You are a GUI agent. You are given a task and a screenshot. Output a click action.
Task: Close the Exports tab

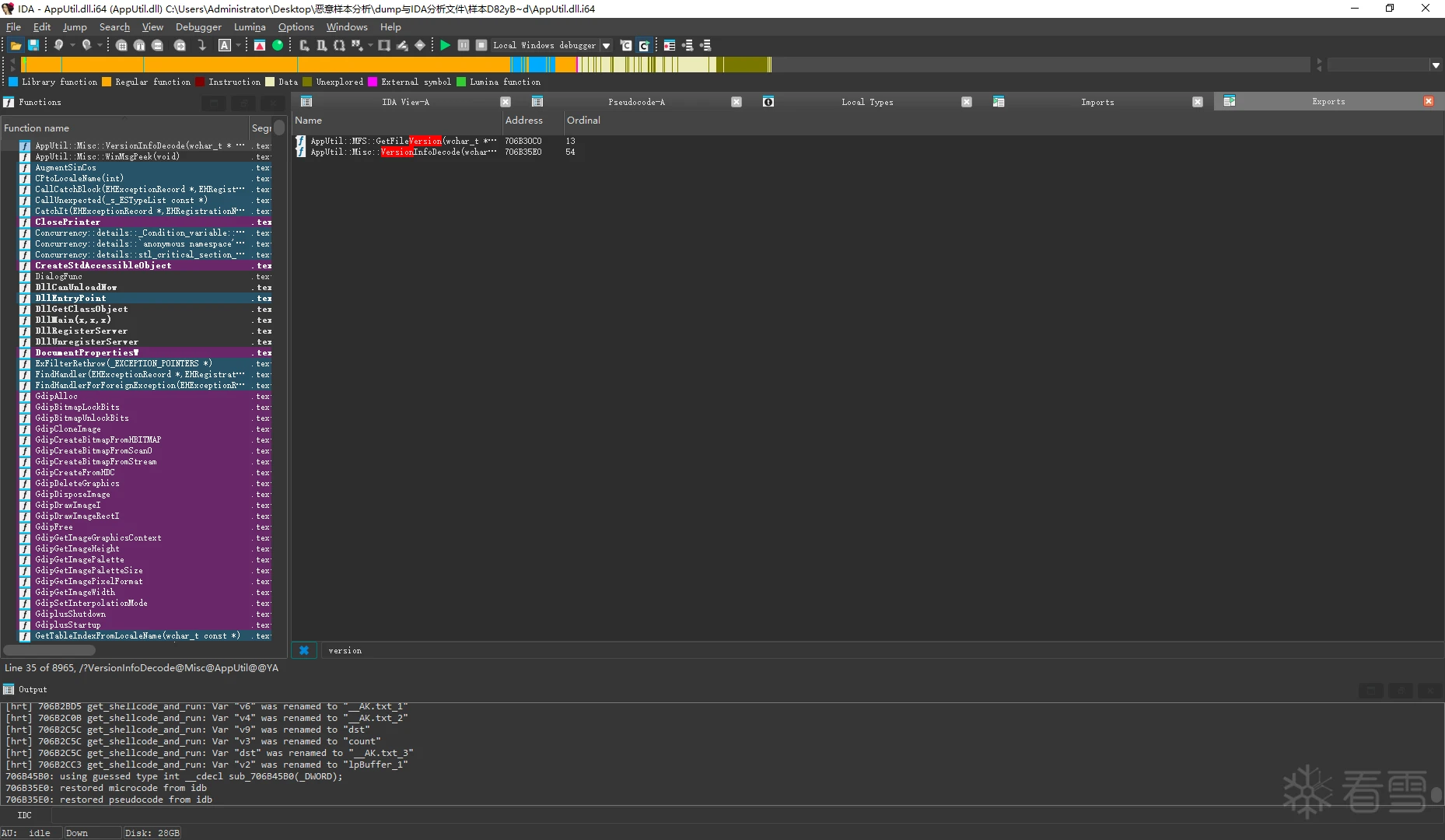tap(1429, 101)
